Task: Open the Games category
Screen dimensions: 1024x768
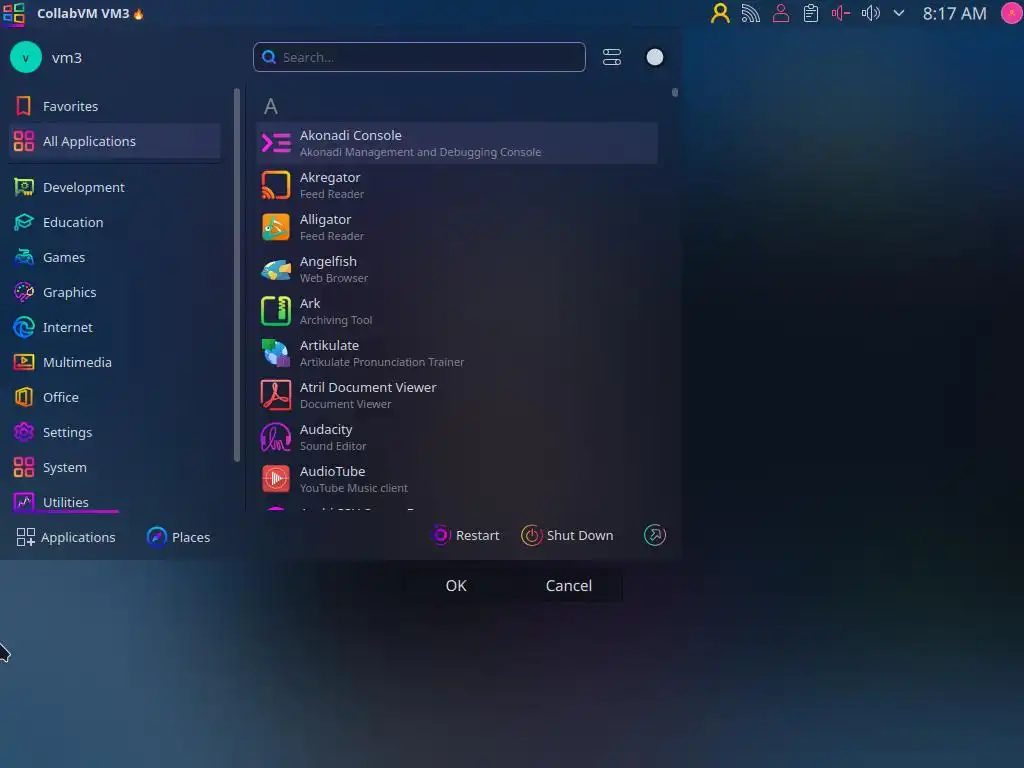Action: tap(115, 257)
